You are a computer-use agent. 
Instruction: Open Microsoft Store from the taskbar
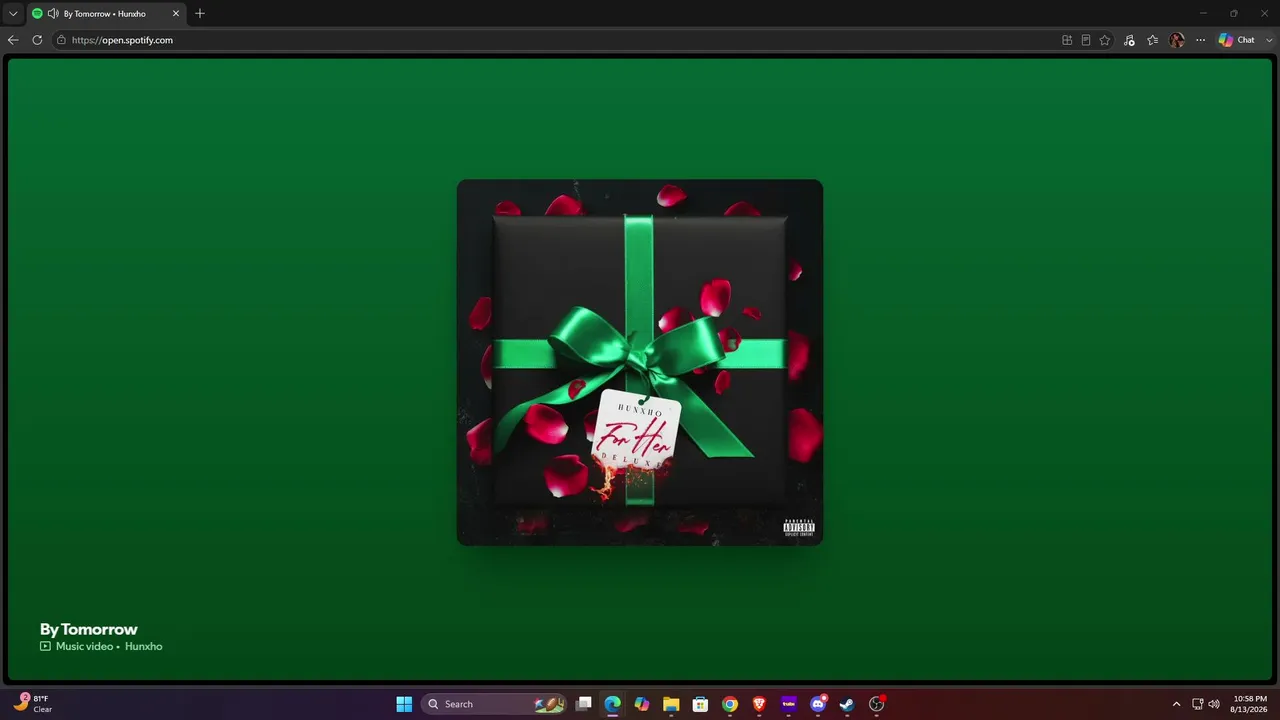point(701,704)
